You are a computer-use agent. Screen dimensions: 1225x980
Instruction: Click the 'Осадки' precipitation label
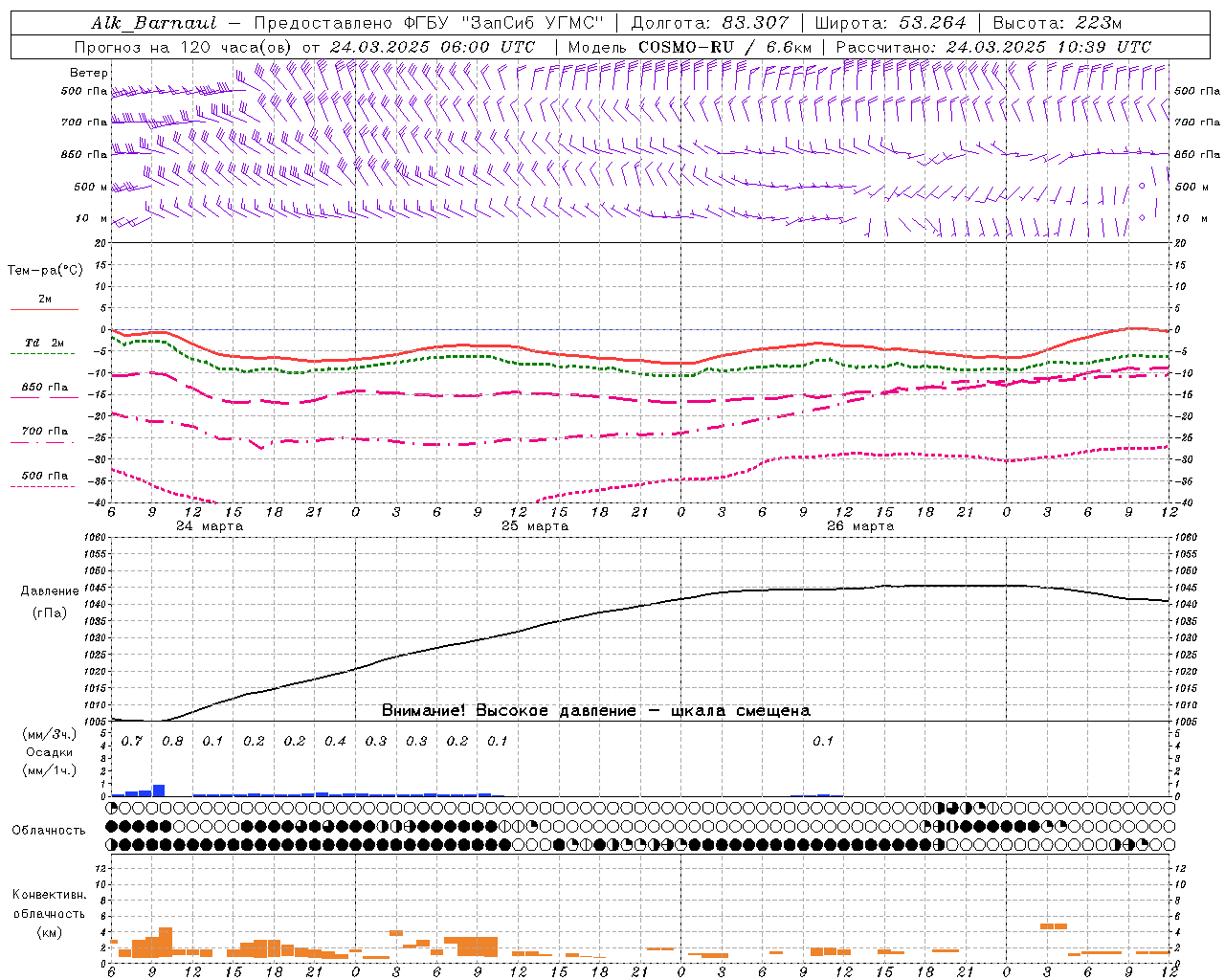50,752
